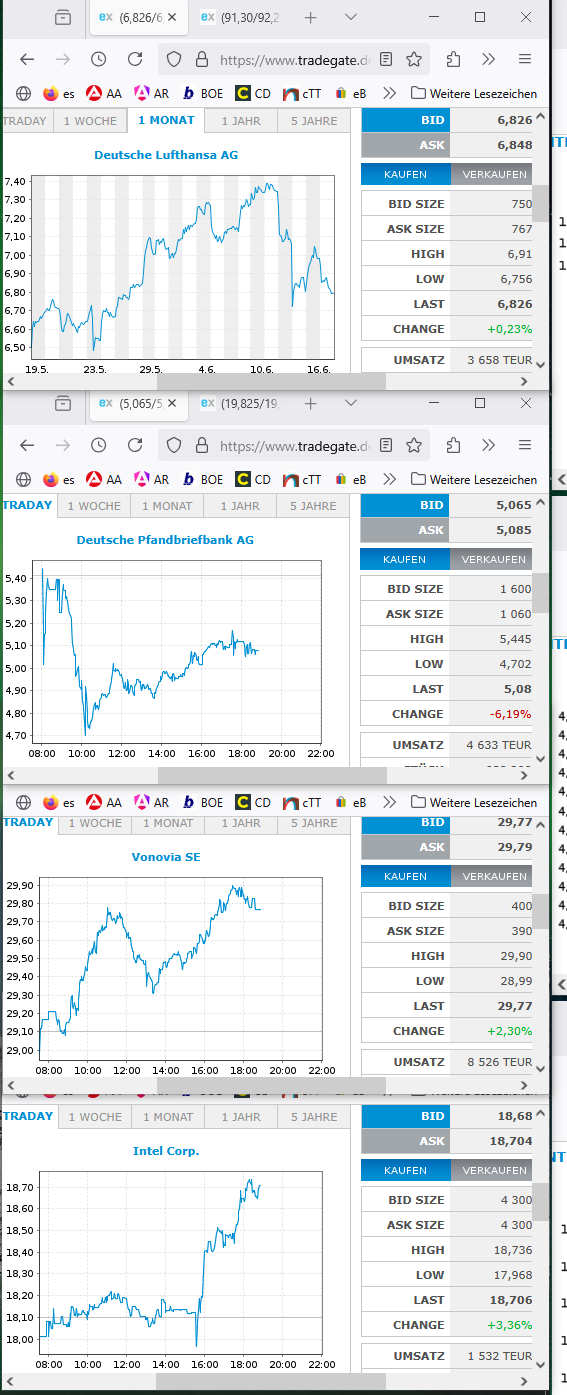Click the globe bookmark in the Lufthansa window
The width and height of the screenshot is (567, 1395).
pyautogui.click(x=23, y=93)
